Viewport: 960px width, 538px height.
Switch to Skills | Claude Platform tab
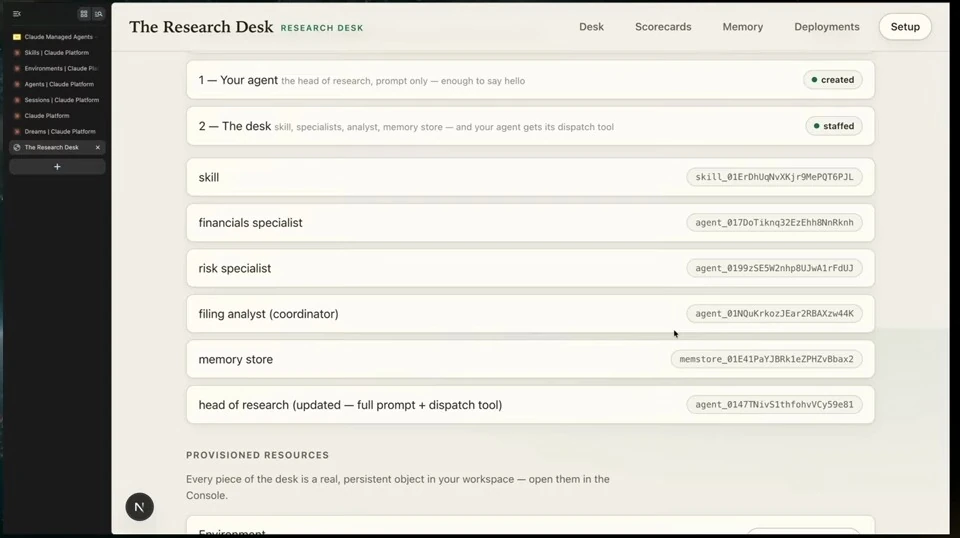coord(57,53)
